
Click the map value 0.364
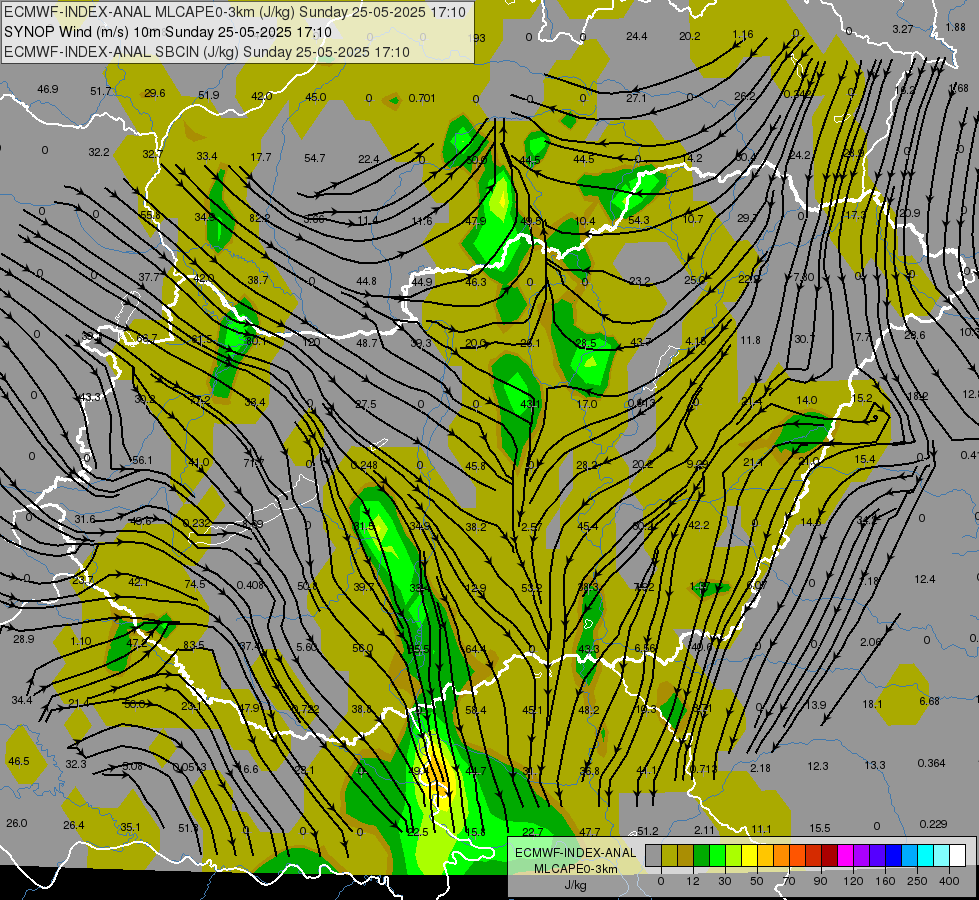[932, 763]
